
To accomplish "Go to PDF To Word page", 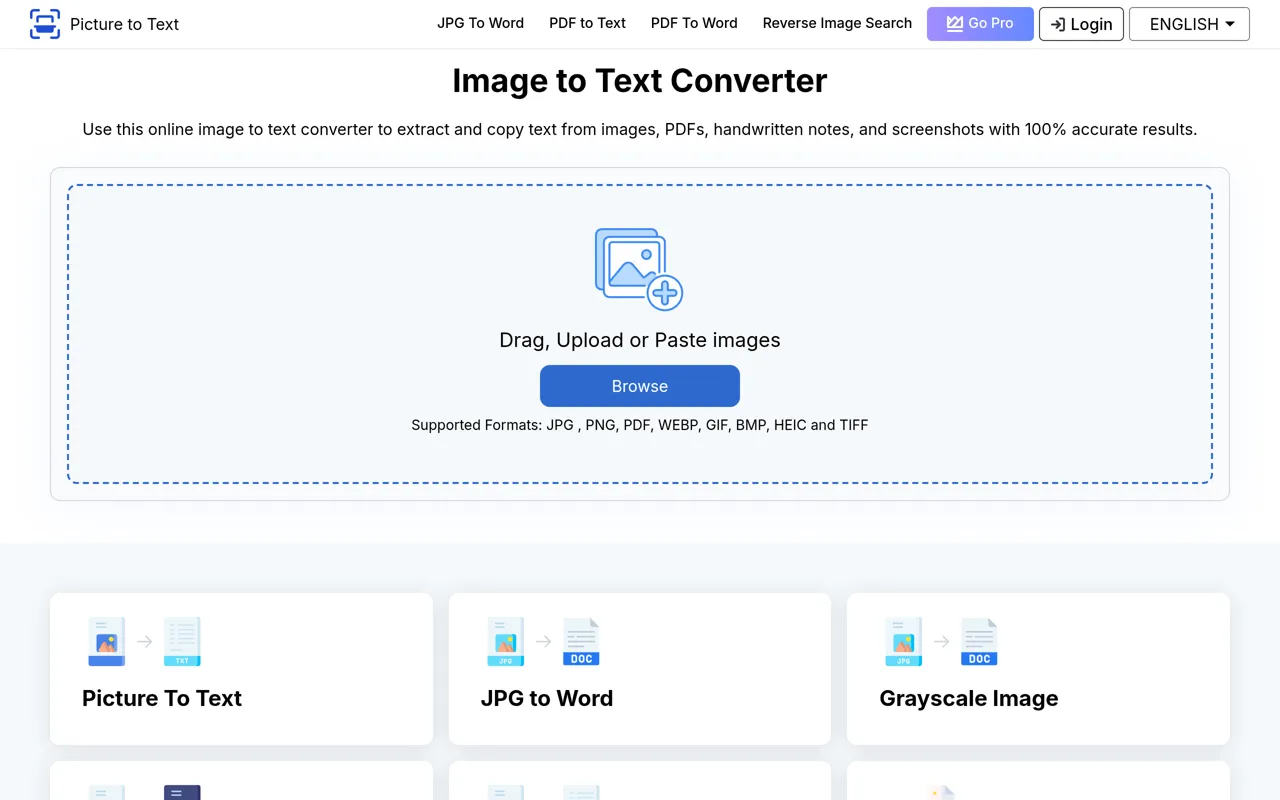I will tap(694, 23).
